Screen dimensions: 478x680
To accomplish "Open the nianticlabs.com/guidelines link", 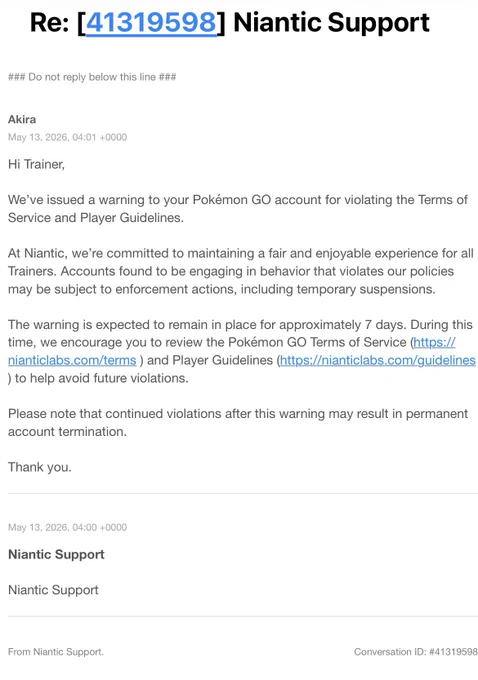I will [378, 360].
